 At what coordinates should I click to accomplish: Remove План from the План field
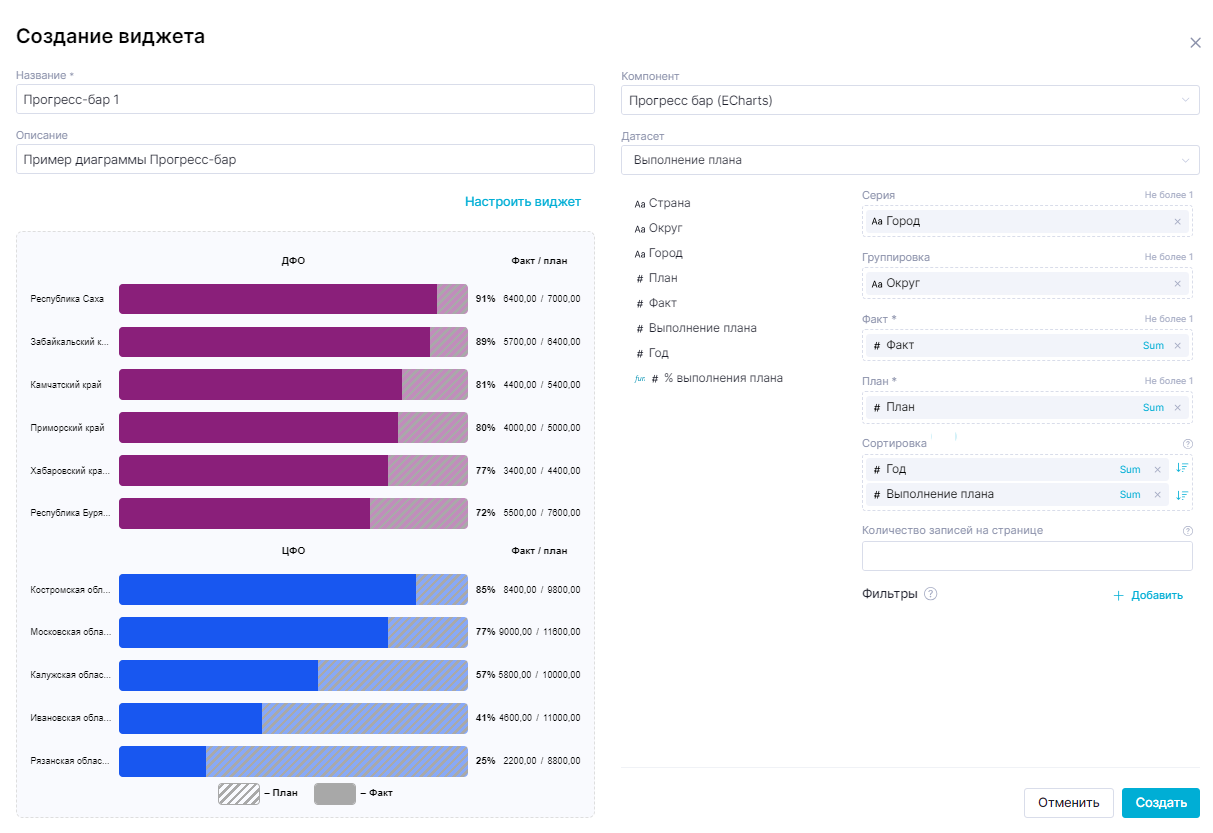1177,407
